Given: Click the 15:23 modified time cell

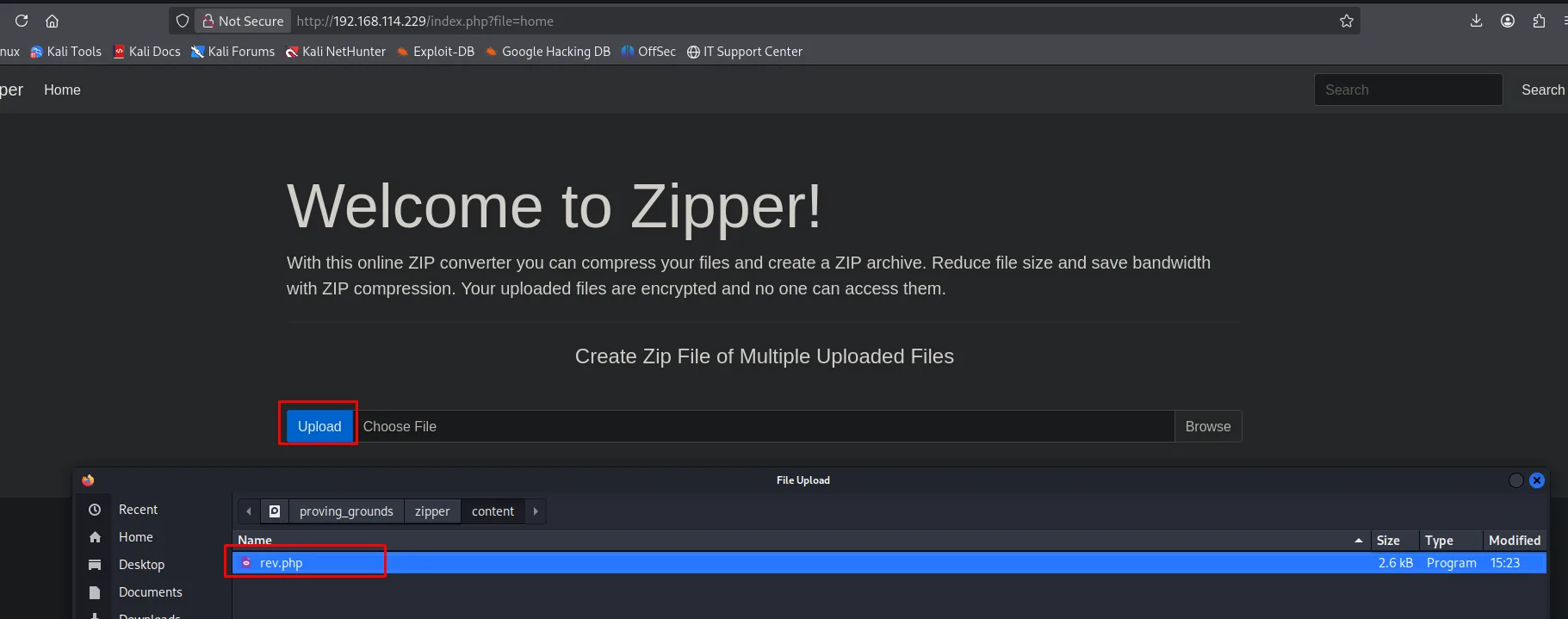Looking at the screenshot, I should click(x=1505, y=563).
